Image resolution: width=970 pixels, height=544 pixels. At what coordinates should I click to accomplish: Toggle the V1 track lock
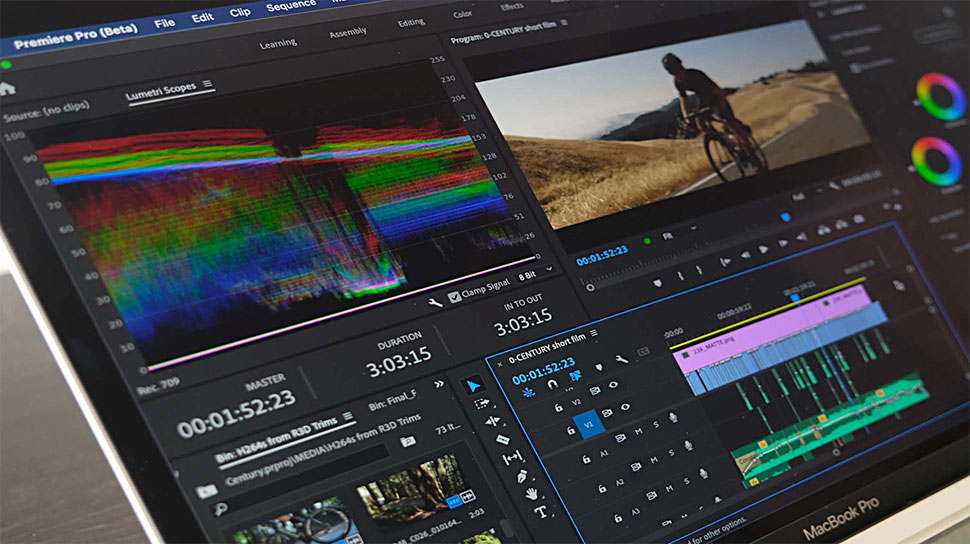click(571, 430)
